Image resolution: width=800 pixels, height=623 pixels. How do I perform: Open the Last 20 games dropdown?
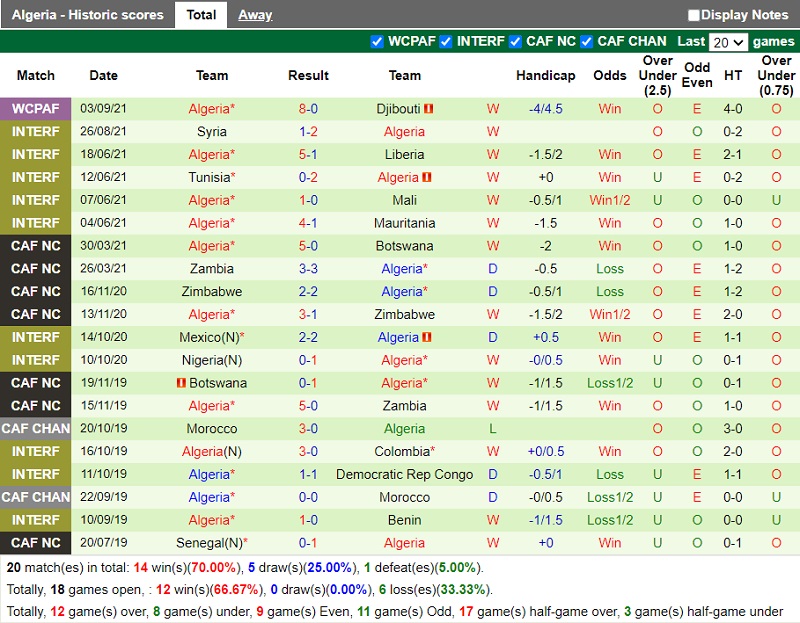coord(727,42)
